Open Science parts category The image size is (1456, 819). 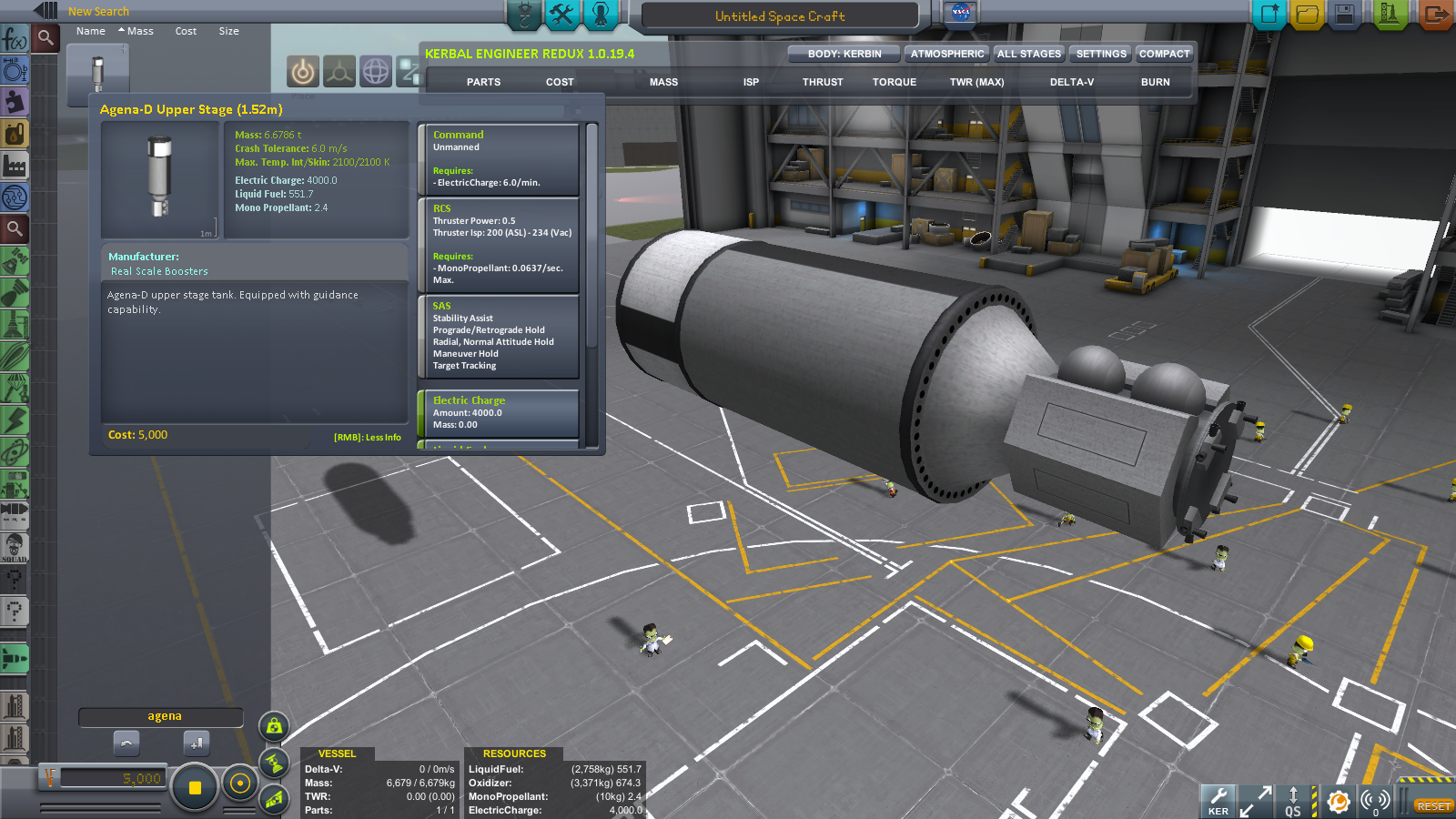(x=15, y=451)
